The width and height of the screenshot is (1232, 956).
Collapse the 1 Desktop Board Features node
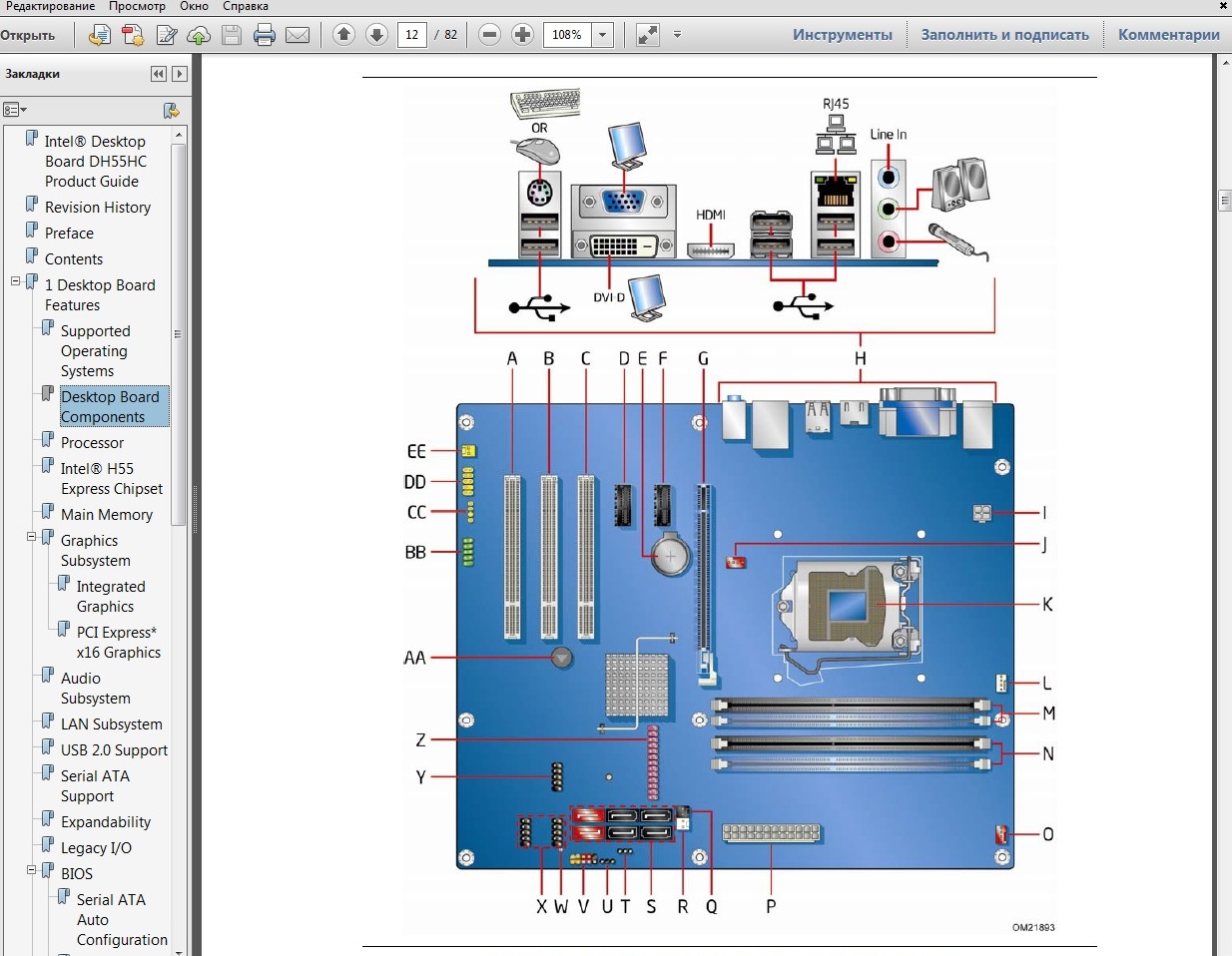point(16,281)
